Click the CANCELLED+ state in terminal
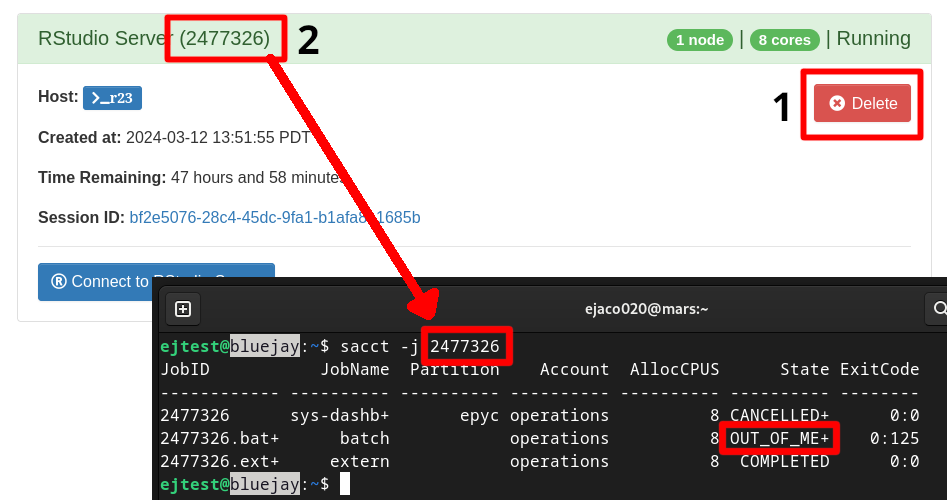The image size is (947, 500). click(779, 415)
